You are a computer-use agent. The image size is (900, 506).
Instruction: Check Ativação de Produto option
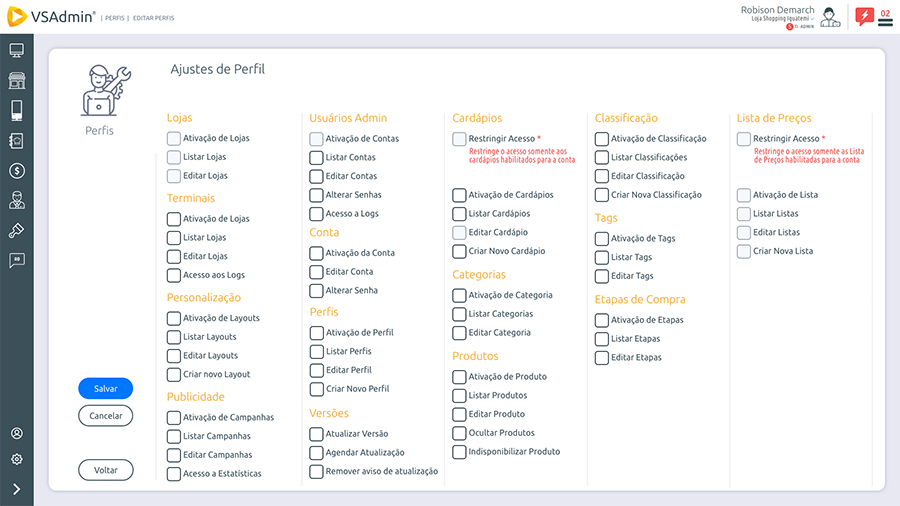click(x=459, y=377)
